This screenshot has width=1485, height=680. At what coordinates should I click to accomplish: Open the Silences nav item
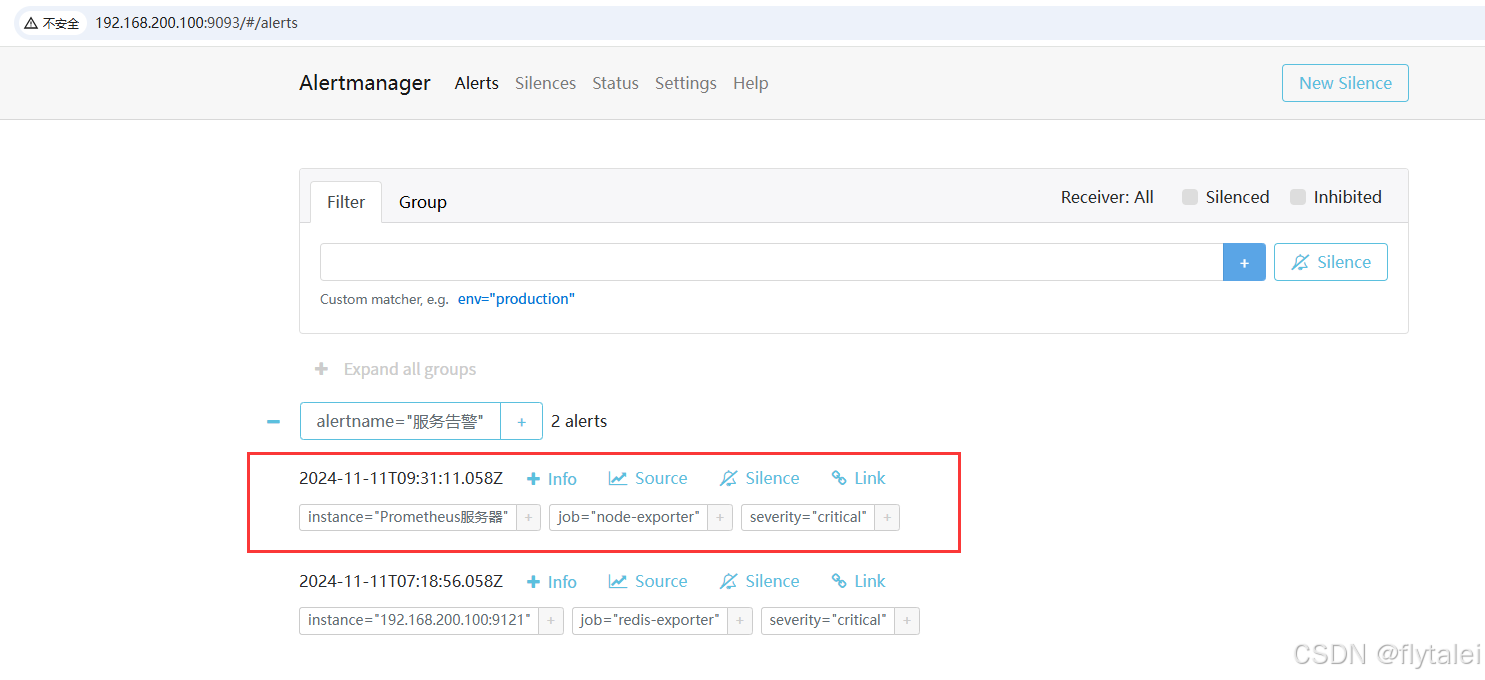point(545,83)
